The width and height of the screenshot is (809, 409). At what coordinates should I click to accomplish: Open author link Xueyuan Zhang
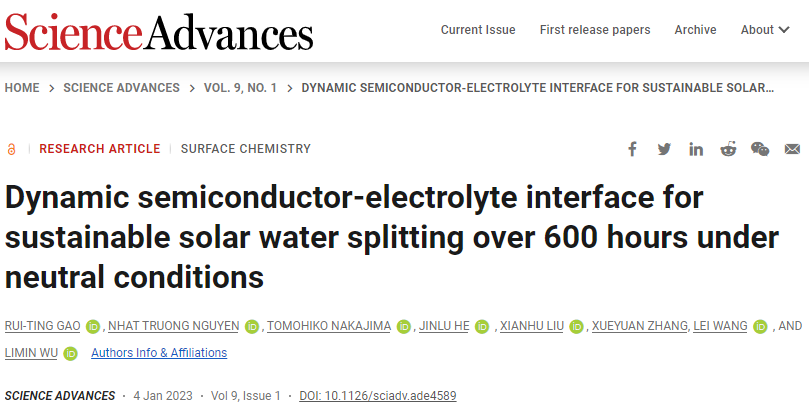coord(639,326)
